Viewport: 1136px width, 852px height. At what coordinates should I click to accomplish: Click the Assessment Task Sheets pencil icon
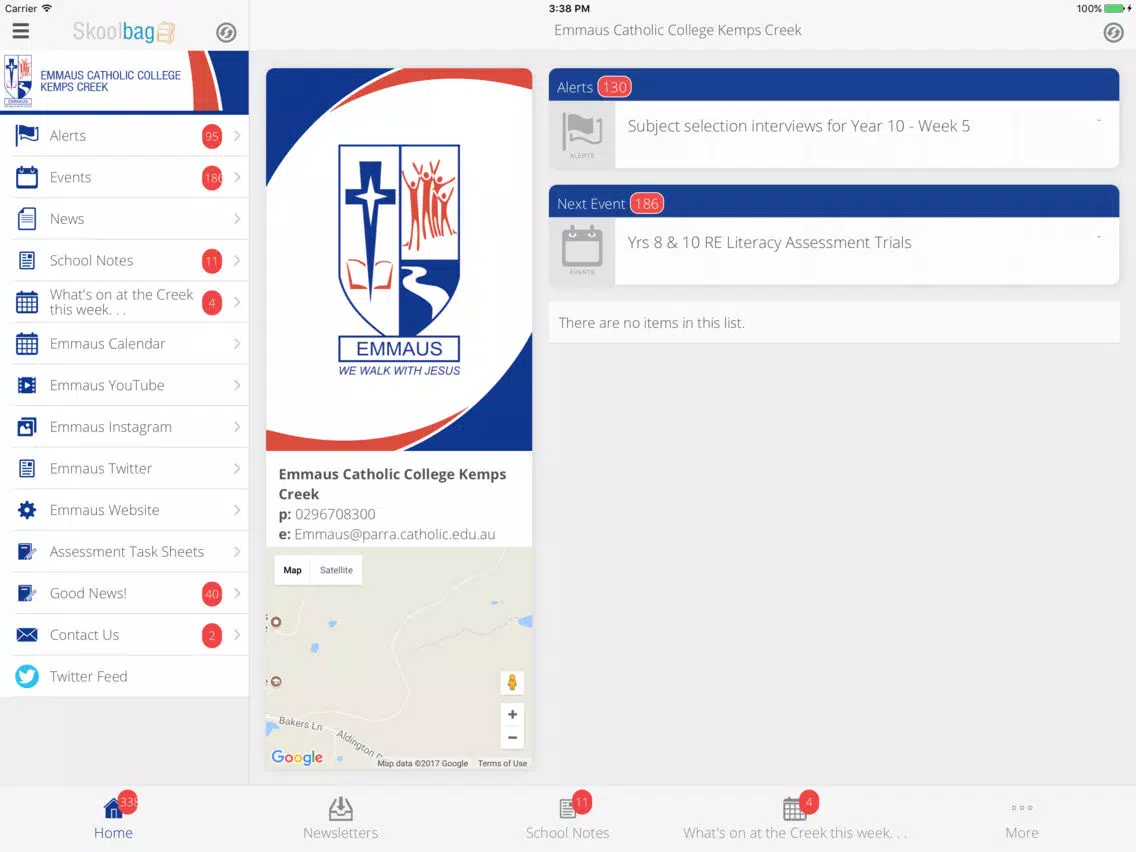[27, 552]
